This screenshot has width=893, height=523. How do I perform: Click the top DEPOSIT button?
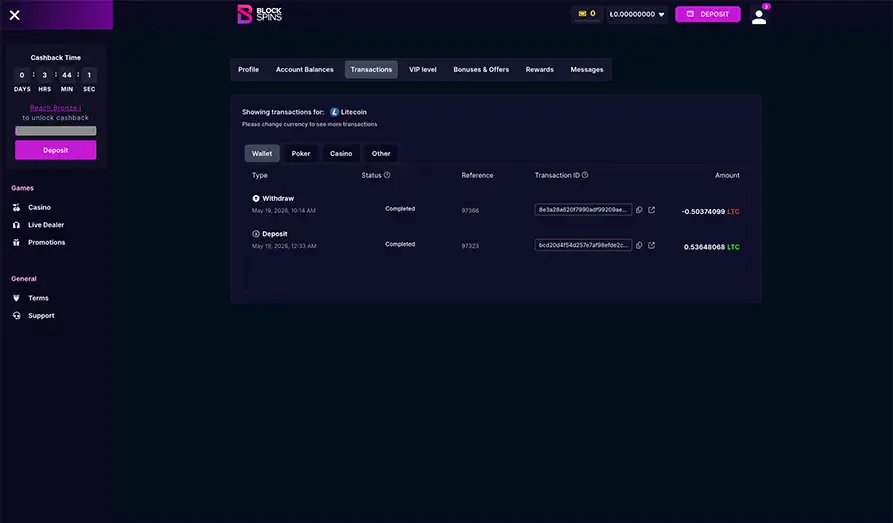click(x=708, y=14)
